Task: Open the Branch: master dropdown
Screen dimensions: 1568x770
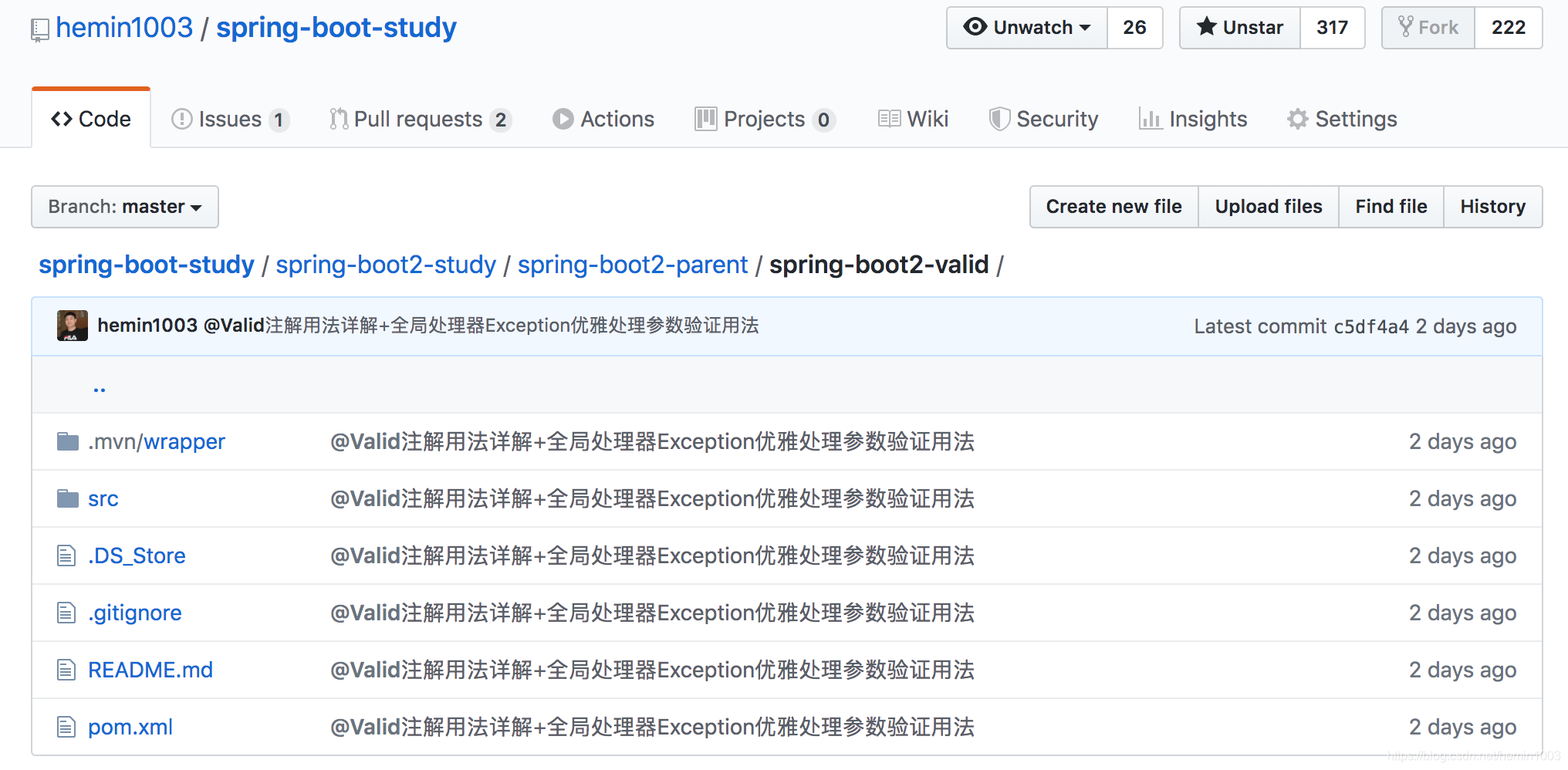Action: point(125,207)
